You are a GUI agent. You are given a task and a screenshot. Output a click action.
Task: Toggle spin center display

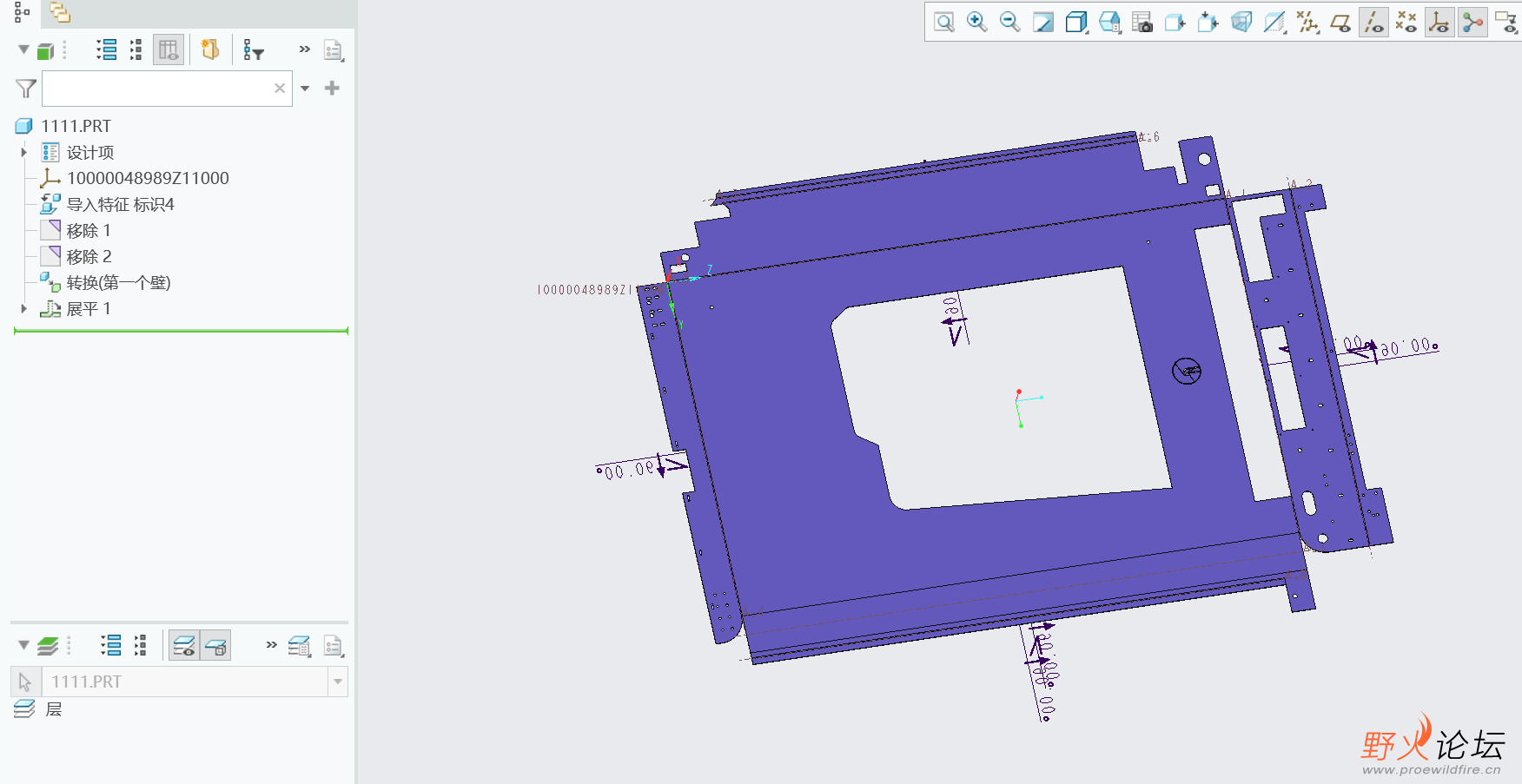(1472, 22)
